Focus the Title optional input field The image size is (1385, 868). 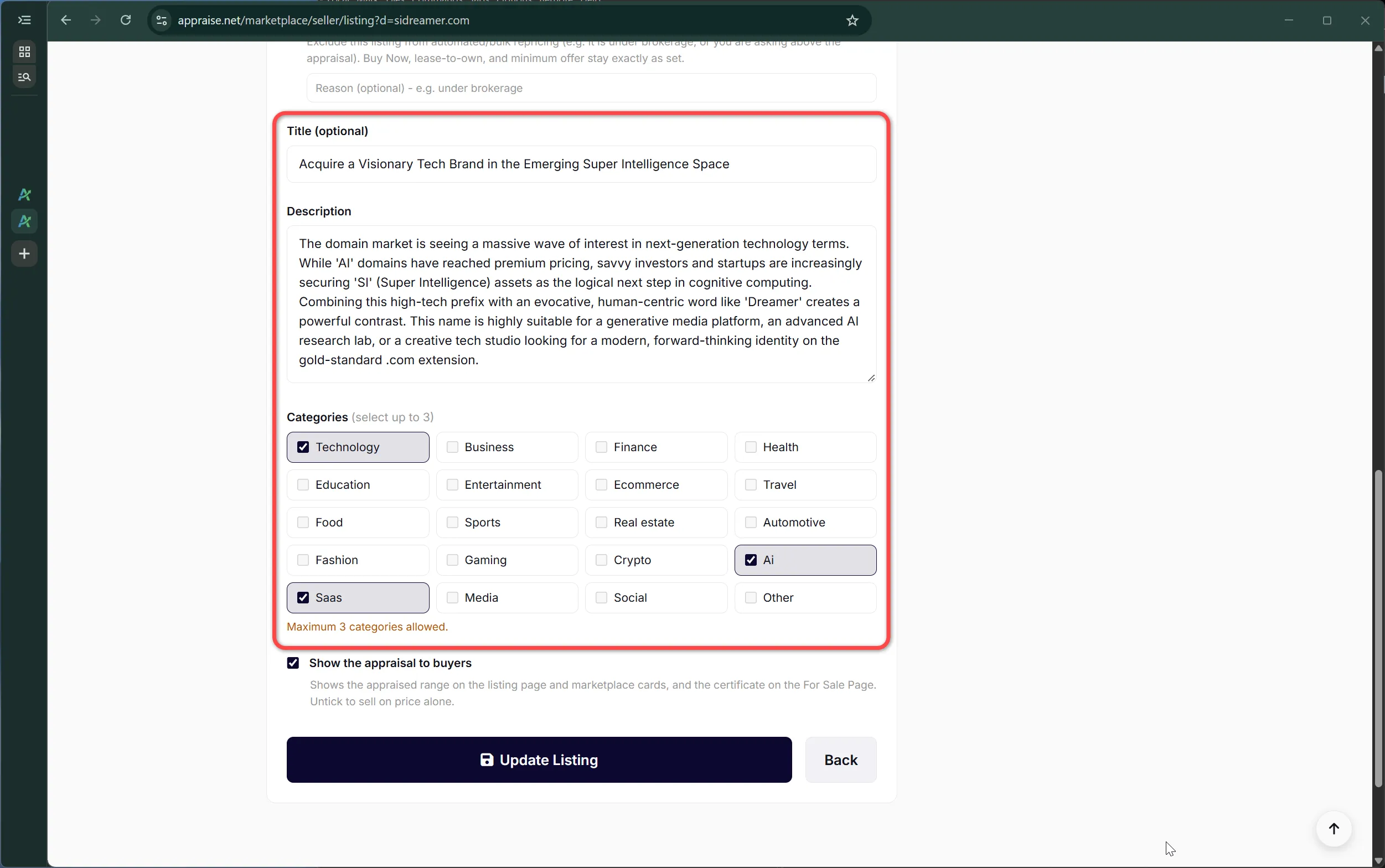[581, 164]
